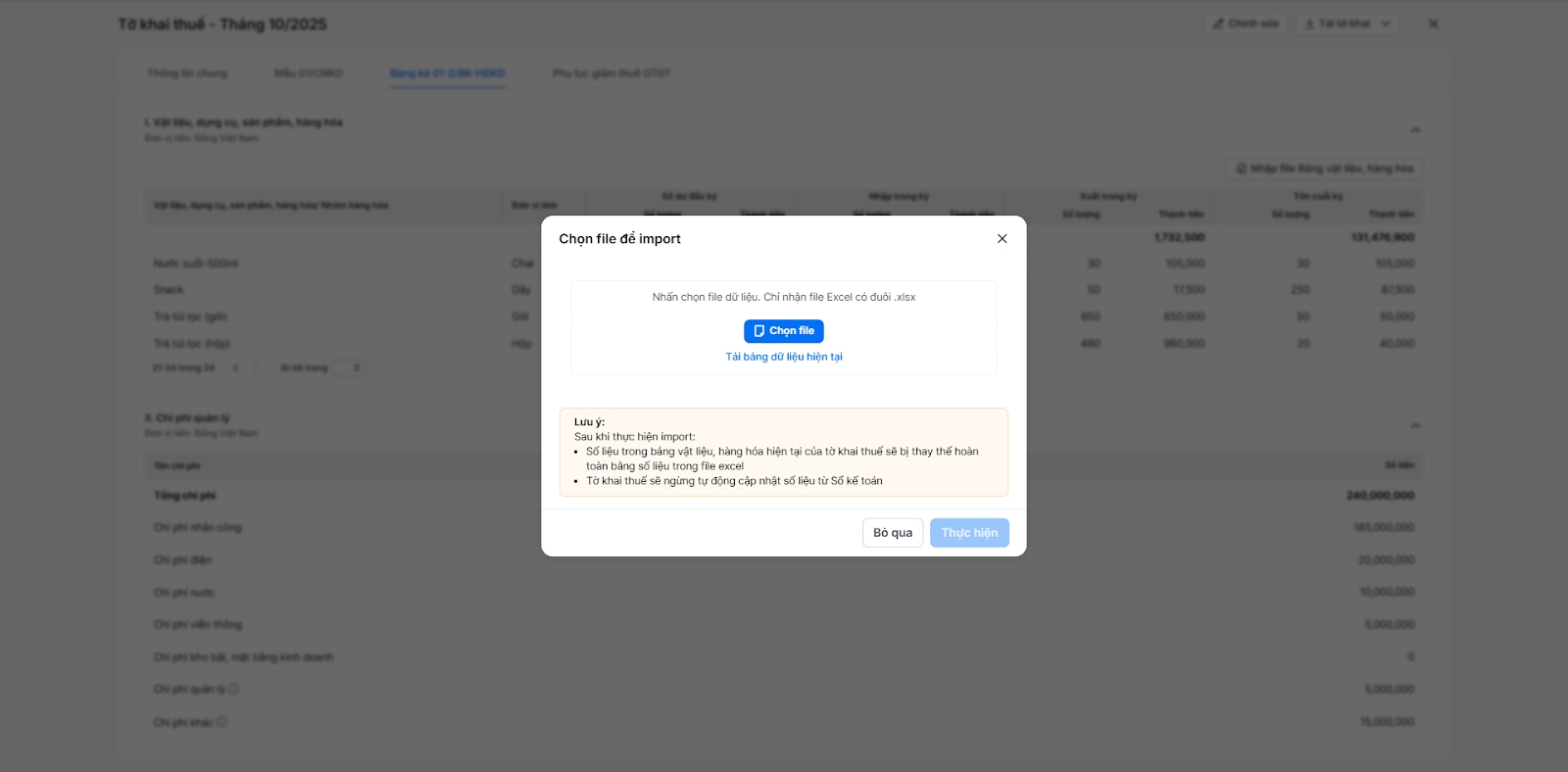Switch to the 'Thông tin chung' tab

point(186,73)
